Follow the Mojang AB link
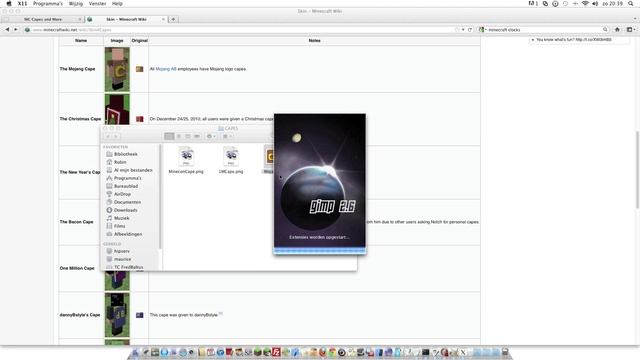Screen dimensions: 640x360 [166, 69]
